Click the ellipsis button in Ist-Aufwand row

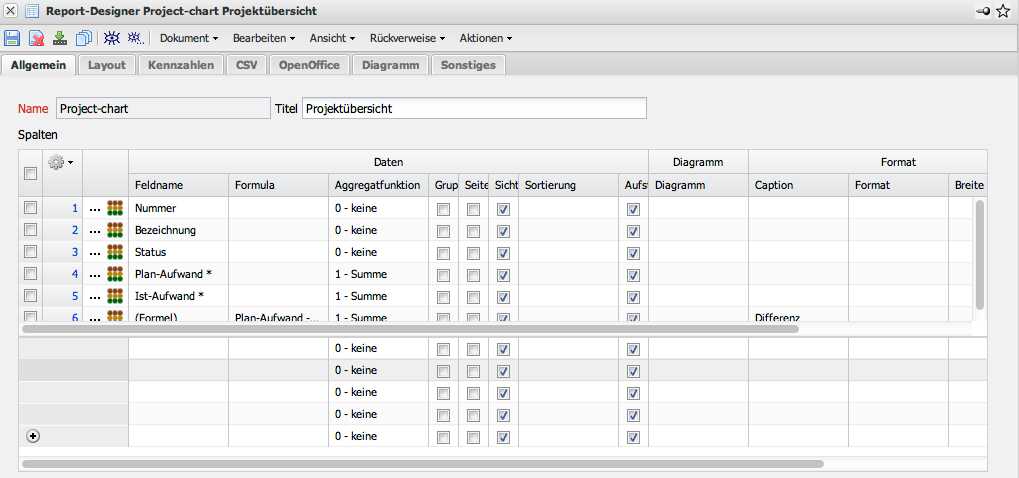point(95,296)
